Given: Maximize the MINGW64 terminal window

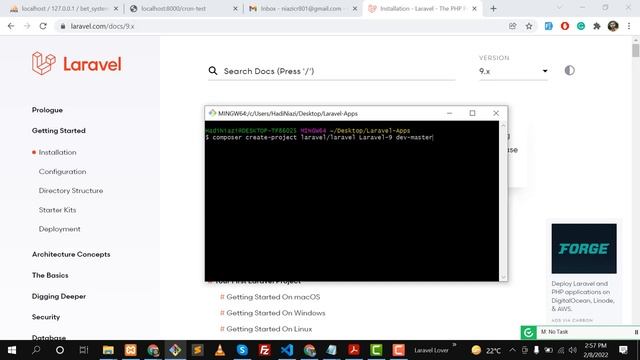Looking at the screenshot, I should coord(472,113).
